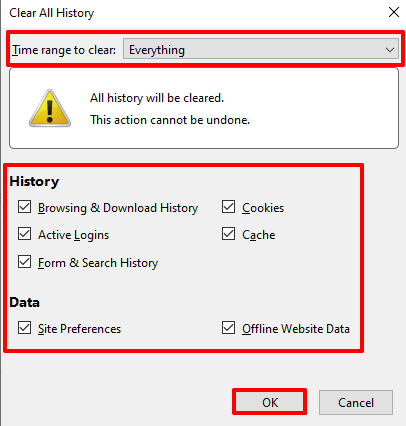This screenshot has height=426, width=406.
Task: Disable the Active Logins option
Action: tap(25, 234)
